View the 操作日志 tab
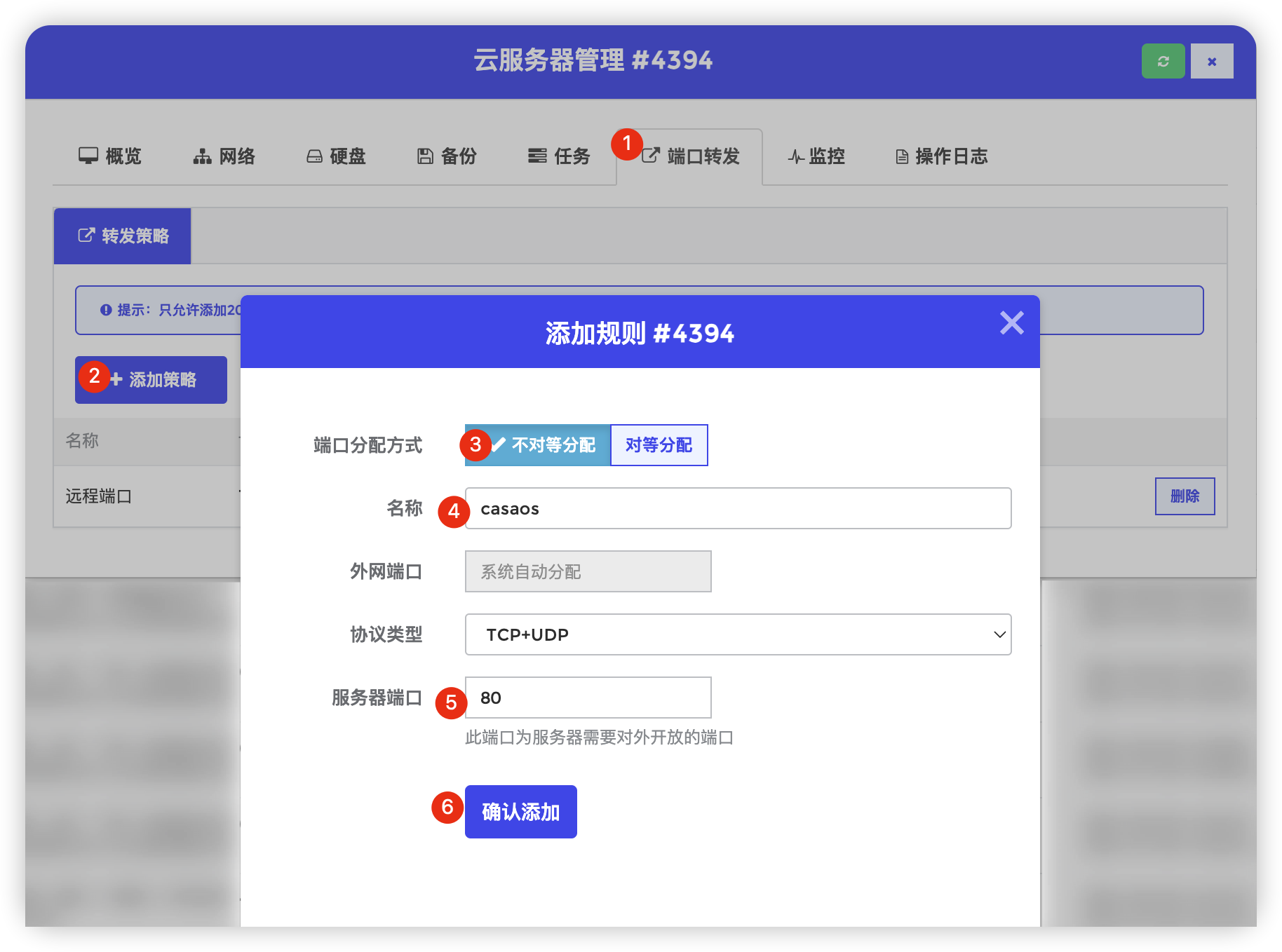The height and width of the screenshot is (952, 1282). point(942,156)
